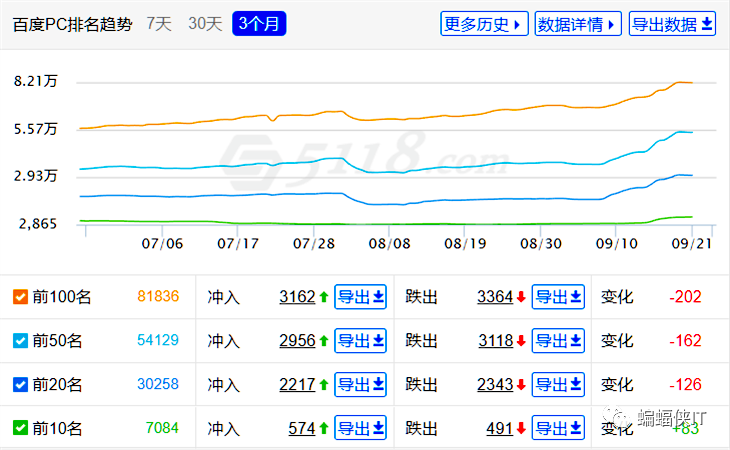The height and width of the screenshot is (450, 730).
Task: Click the 07/06 date label on chart axis
Action: 162,243
